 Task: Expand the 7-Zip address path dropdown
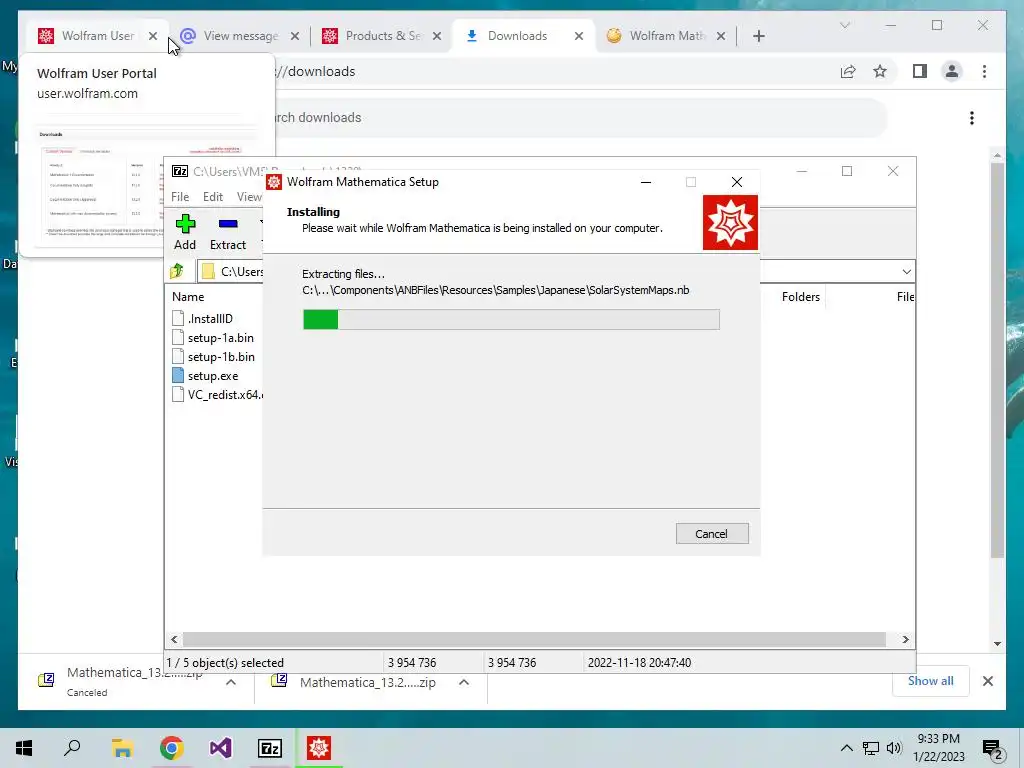tap(906, 271)
